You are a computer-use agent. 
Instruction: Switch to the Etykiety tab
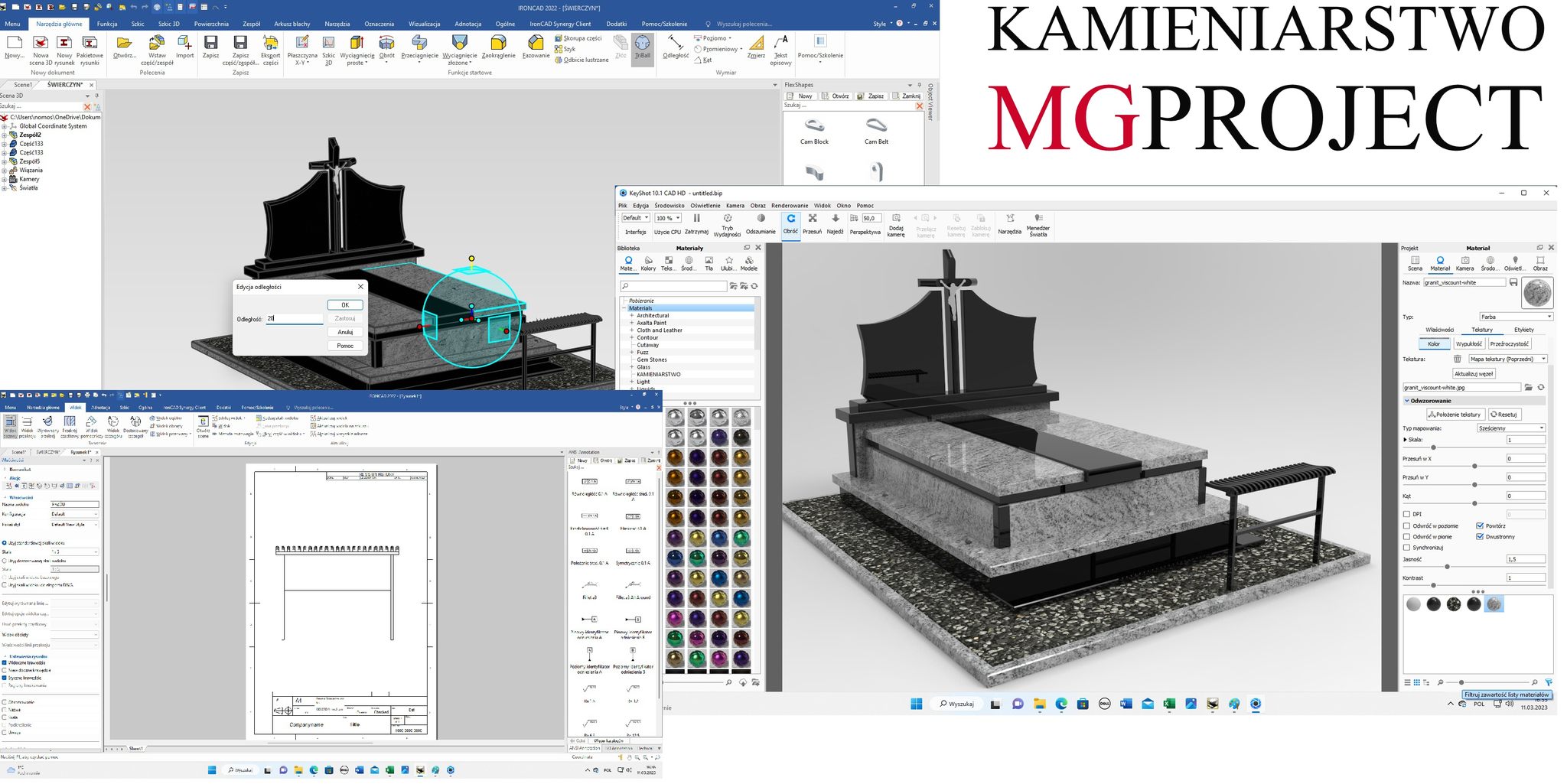pos(1523,330)
